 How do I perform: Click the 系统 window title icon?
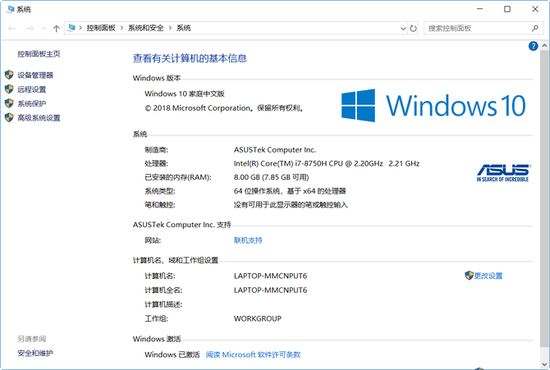(10, 9)
